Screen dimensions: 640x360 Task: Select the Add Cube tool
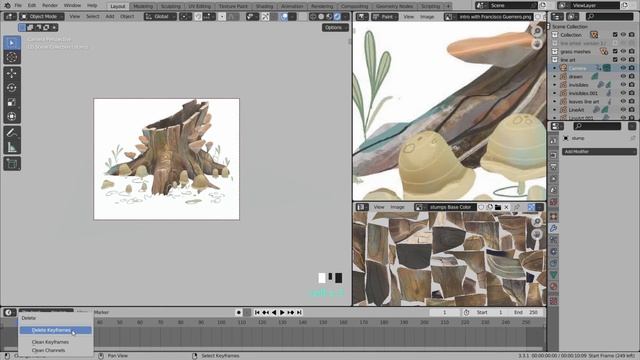pos(12,164)
